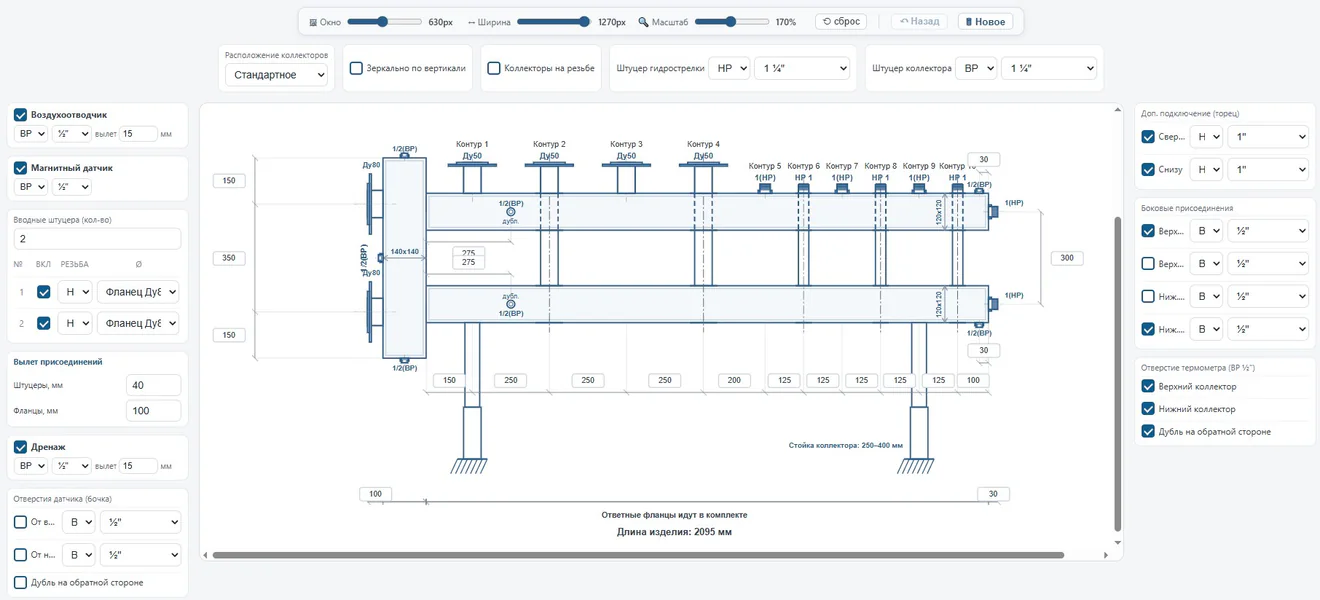Screen dimensions: 1320x600
Task: Click the Окно size slider
Action: point(384,21)
